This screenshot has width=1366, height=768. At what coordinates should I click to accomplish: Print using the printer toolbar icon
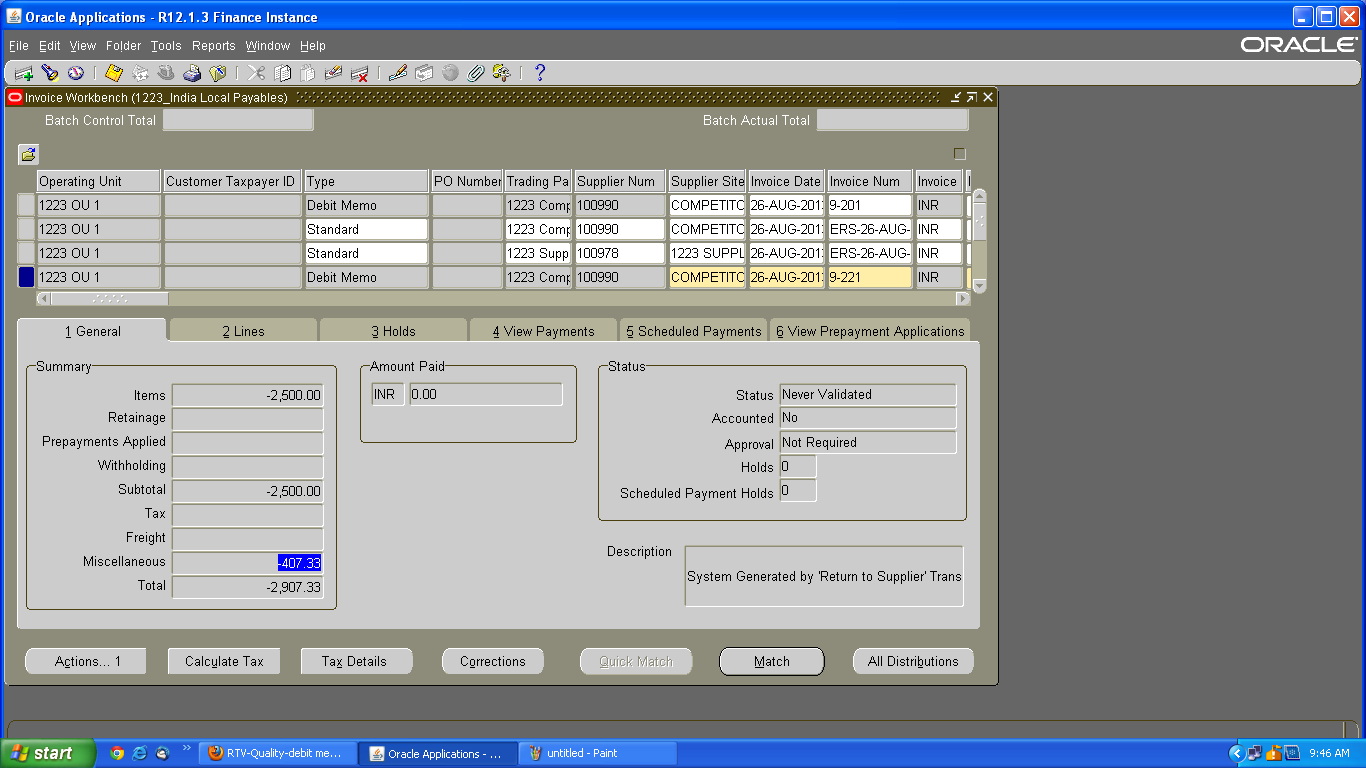[192, 73]
